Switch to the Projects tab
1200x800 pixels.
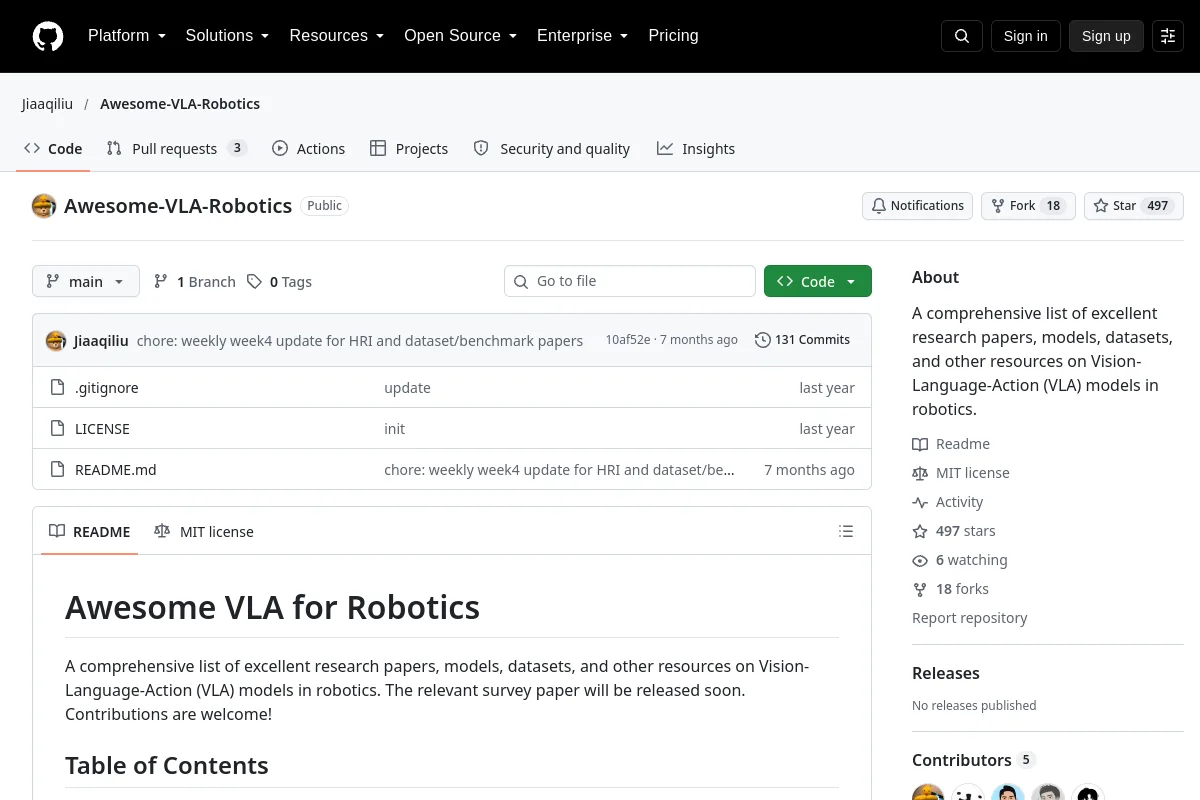click(x=409, y=149)
